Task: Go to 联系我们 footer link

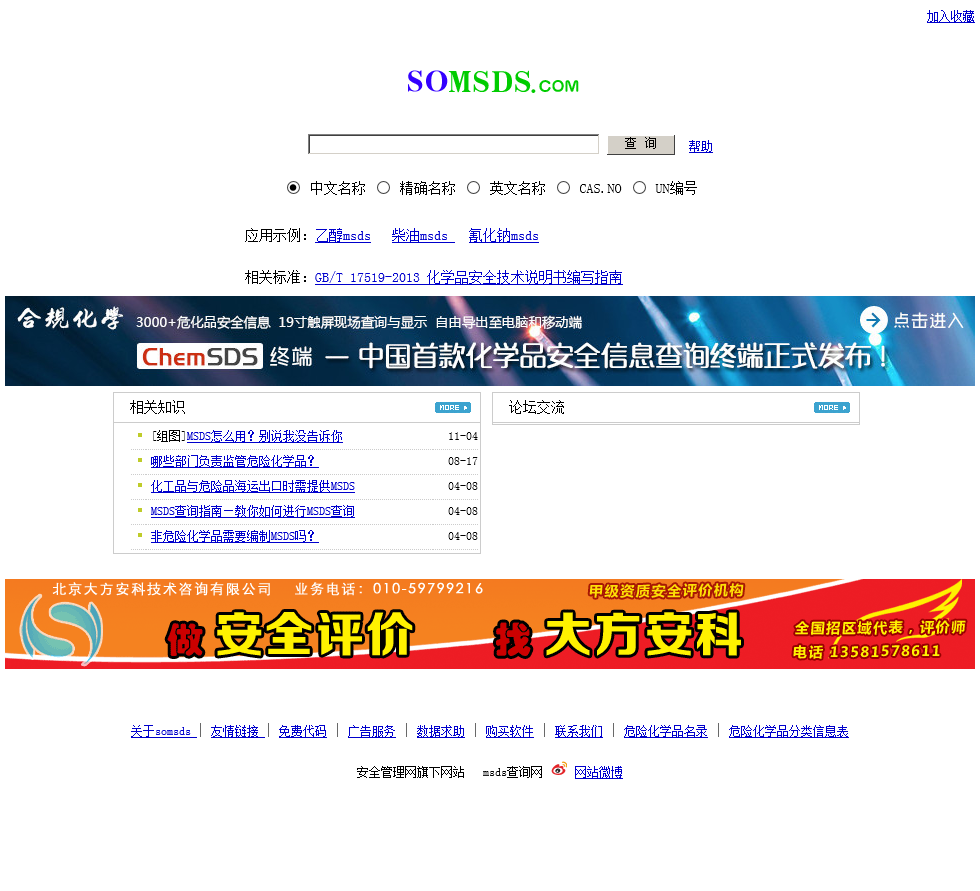Action: 579,731
